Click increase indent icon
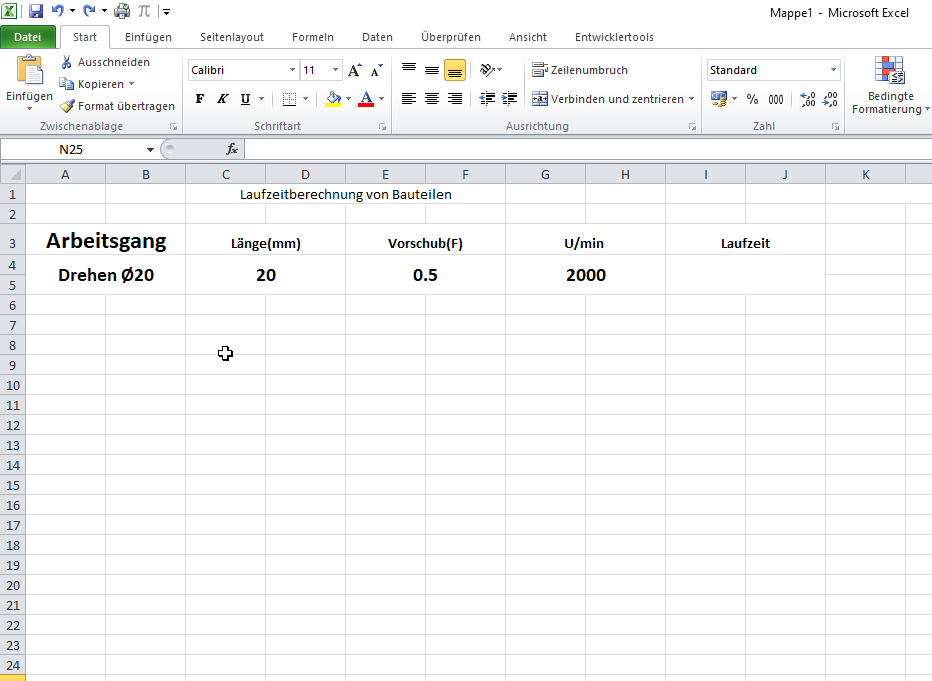This screenshot has width=932, height=681. pos(509,99)
